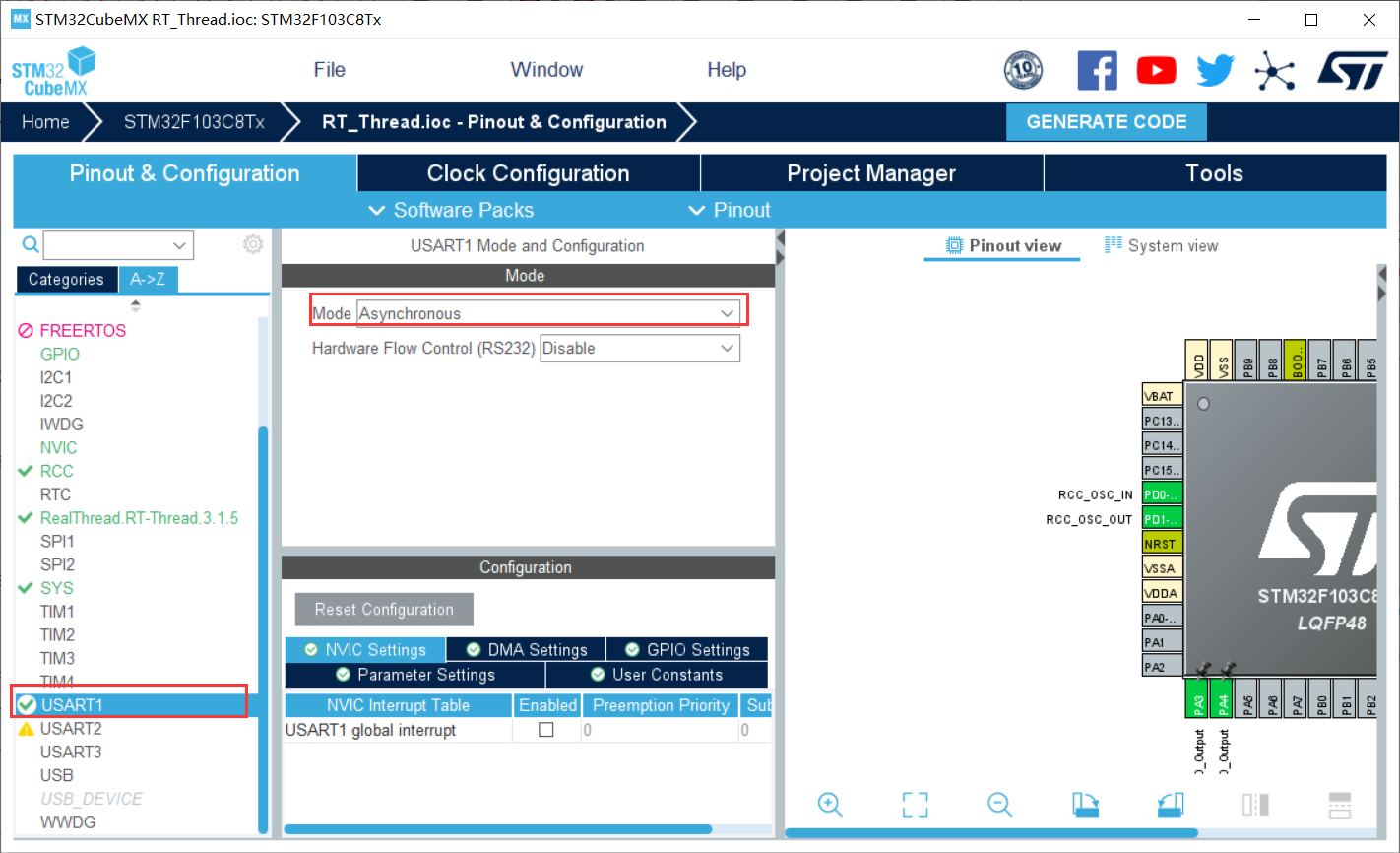Select SYS in the peripheral list

pos(56,588)
